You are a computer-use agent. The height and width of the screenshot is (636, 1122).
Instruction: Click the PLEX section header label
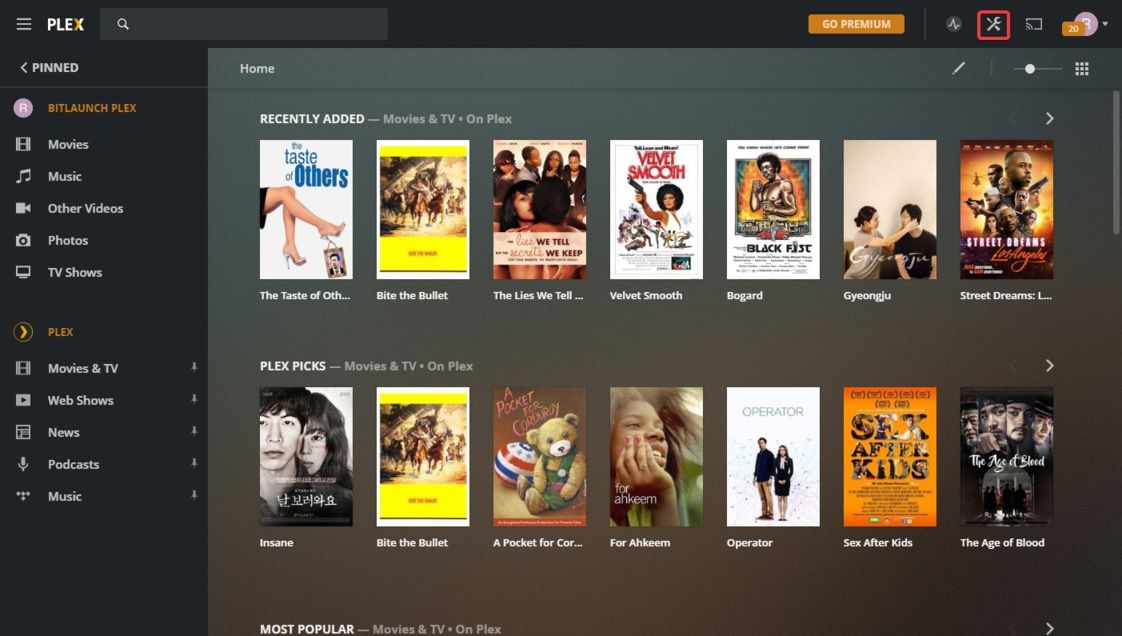(x=60, y=332)
